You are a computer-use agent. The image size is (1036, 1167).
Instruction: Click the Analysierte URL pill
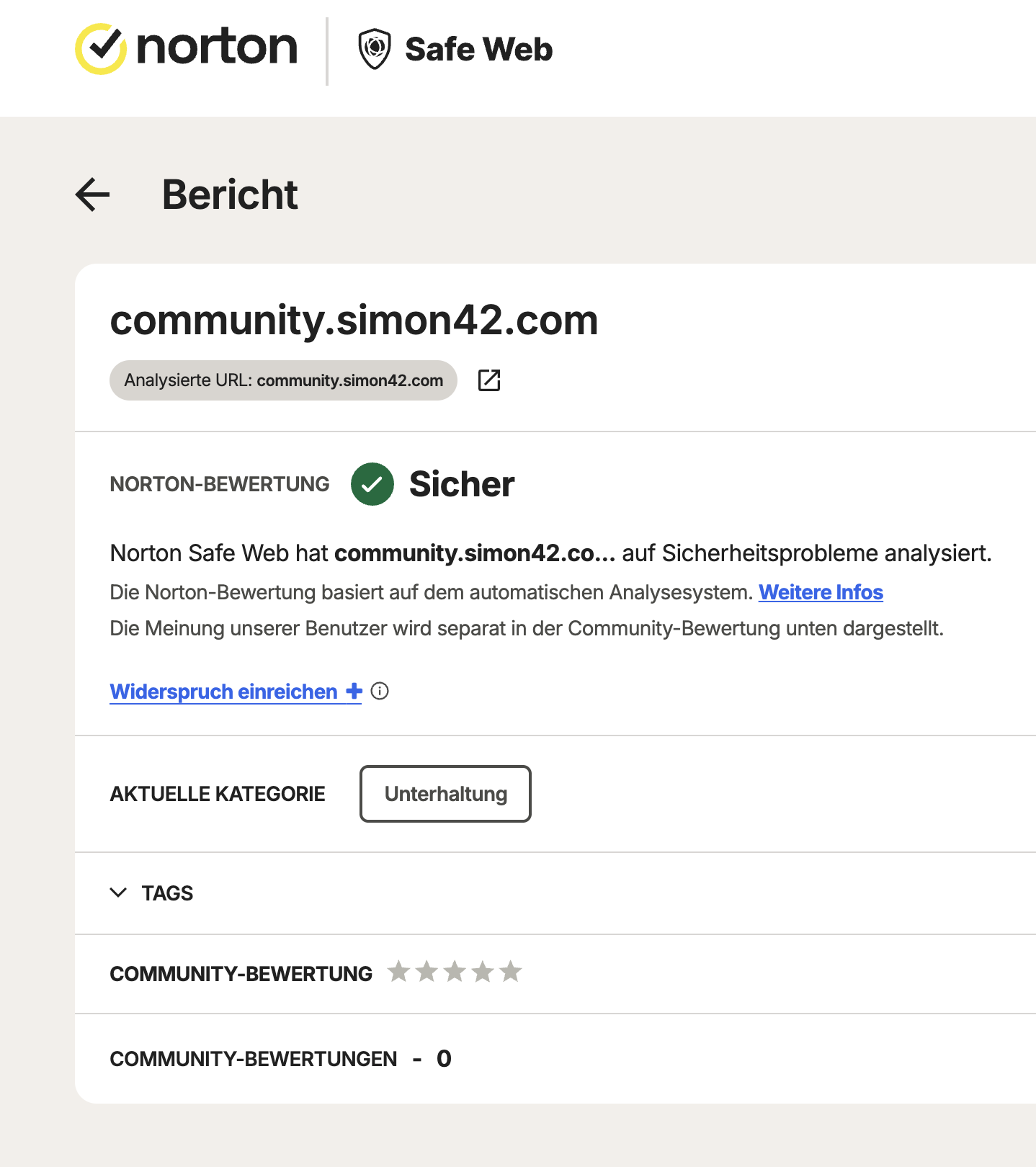pos(283,380)
